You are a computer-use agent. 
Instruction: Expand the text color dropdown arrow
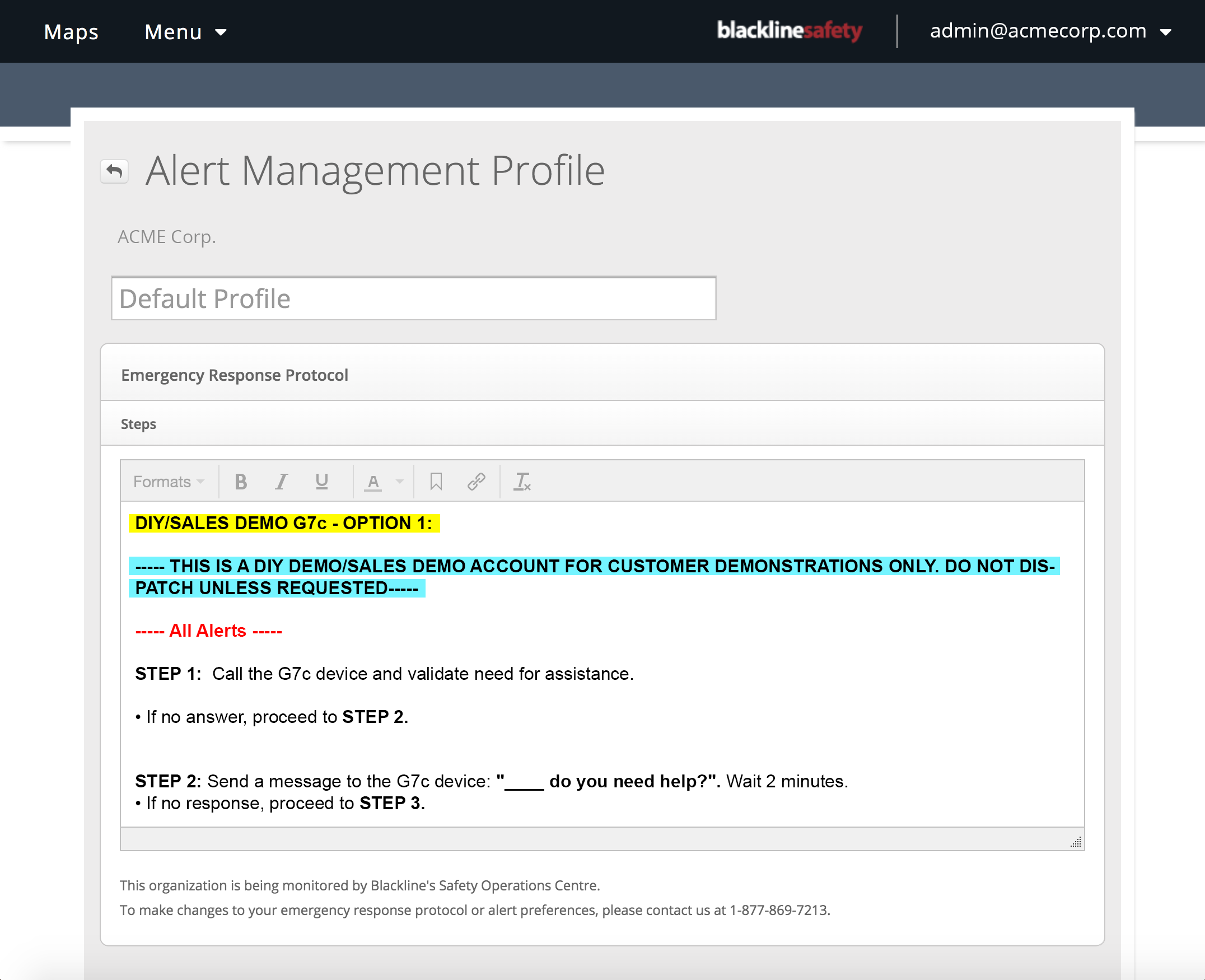pyautogui.click(x=400, y=482)
